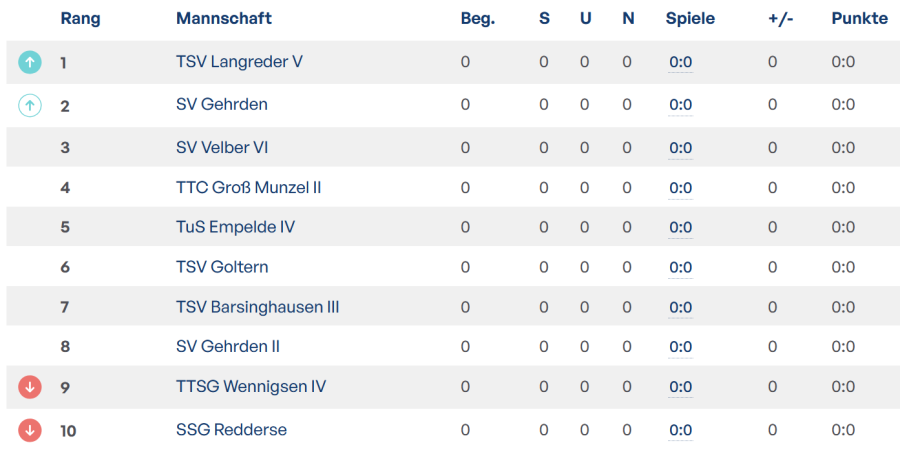
Task: Click the filled promotion arrow icon for rank 1
Action: click(x=30, y=62)
